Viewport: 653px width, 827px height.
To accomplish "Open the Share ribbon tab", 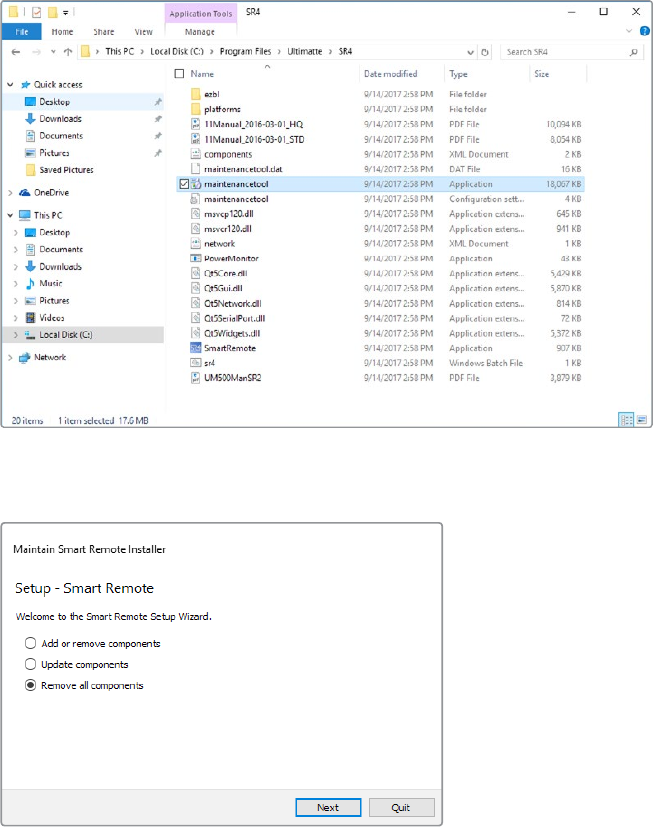I will (x=104, y=32).
